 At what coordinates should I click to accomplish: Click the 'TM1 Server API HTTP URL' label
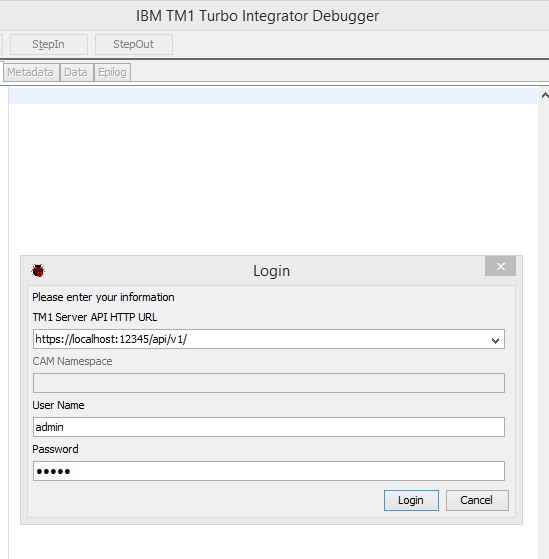coord(94,317)
